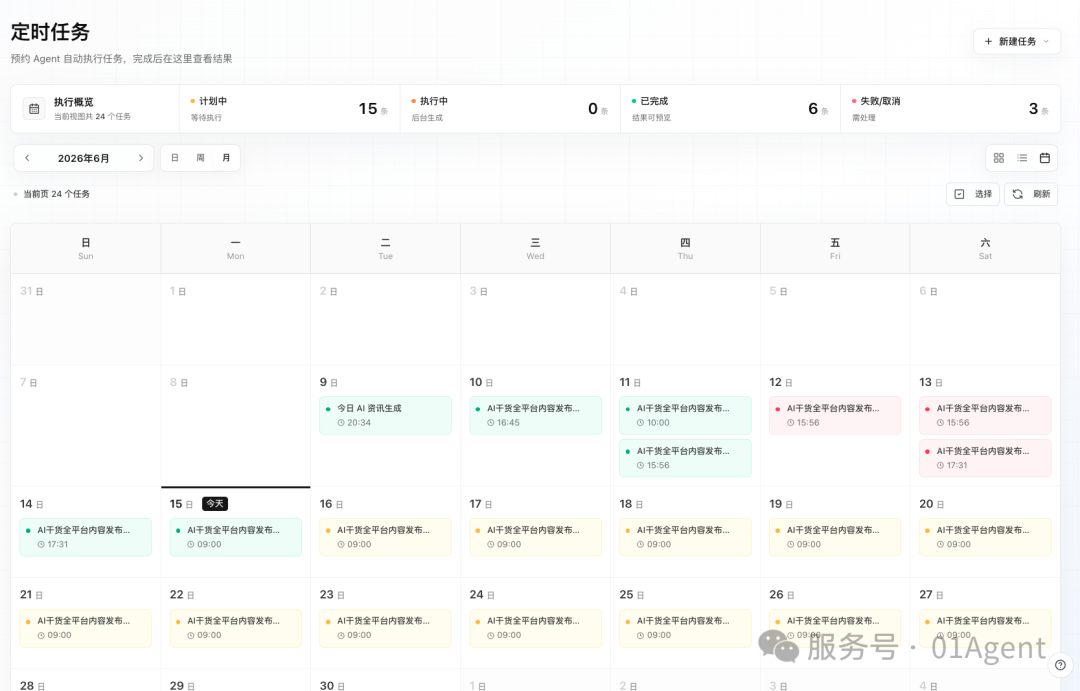Click the 失败/取消 status summary card
The width and height of the screenshot is (1080, 691).
(951, 109)
